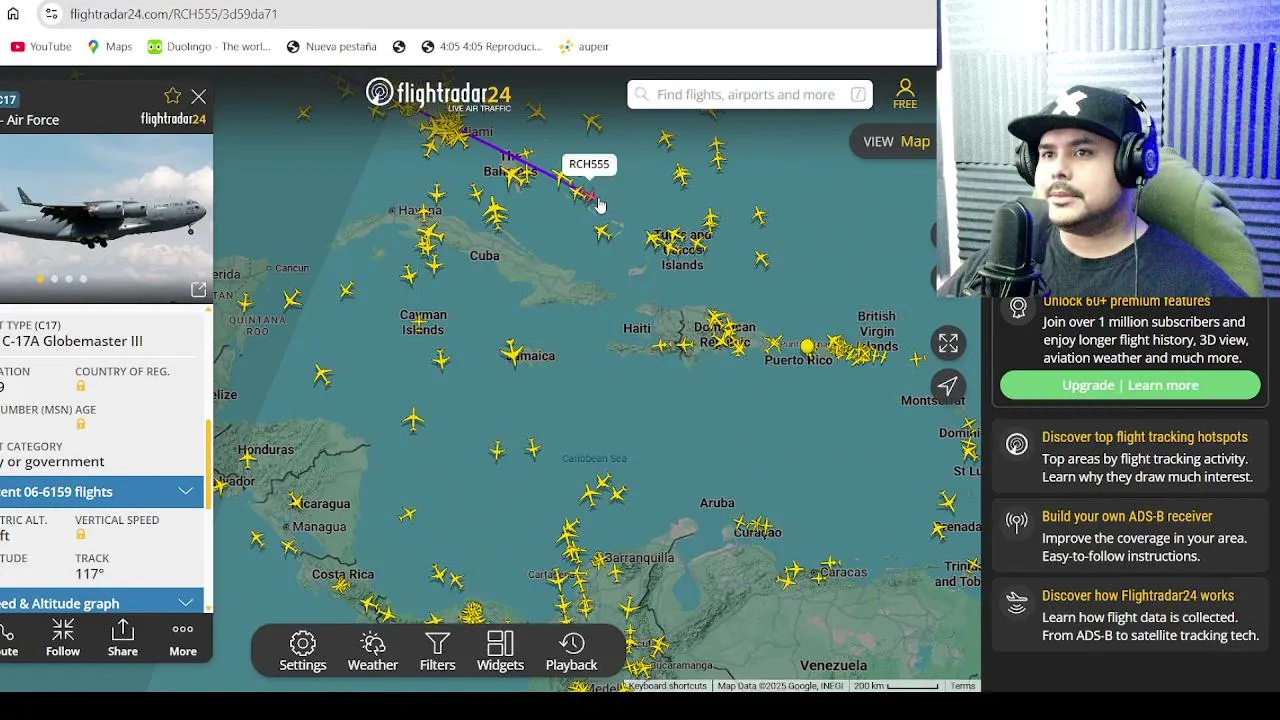
Task: Click the Flightradar24 logo on the map
Action: click(438, 94)
